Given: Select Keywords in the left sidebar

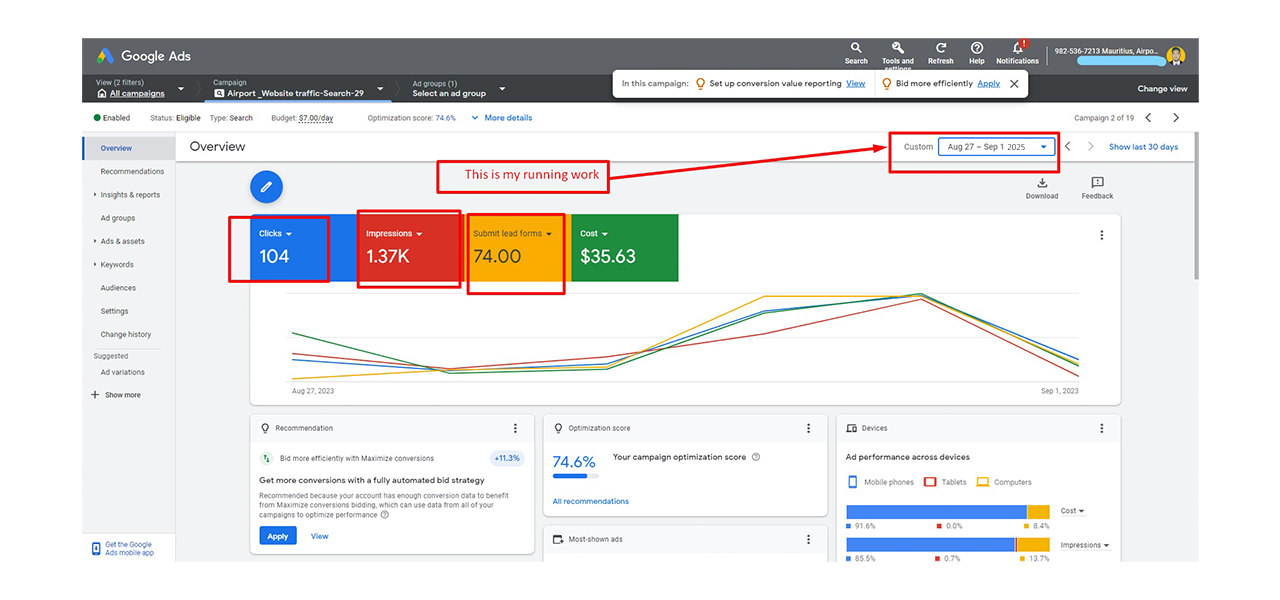Looking at the screenshot, I should click(x=117, y=265).
